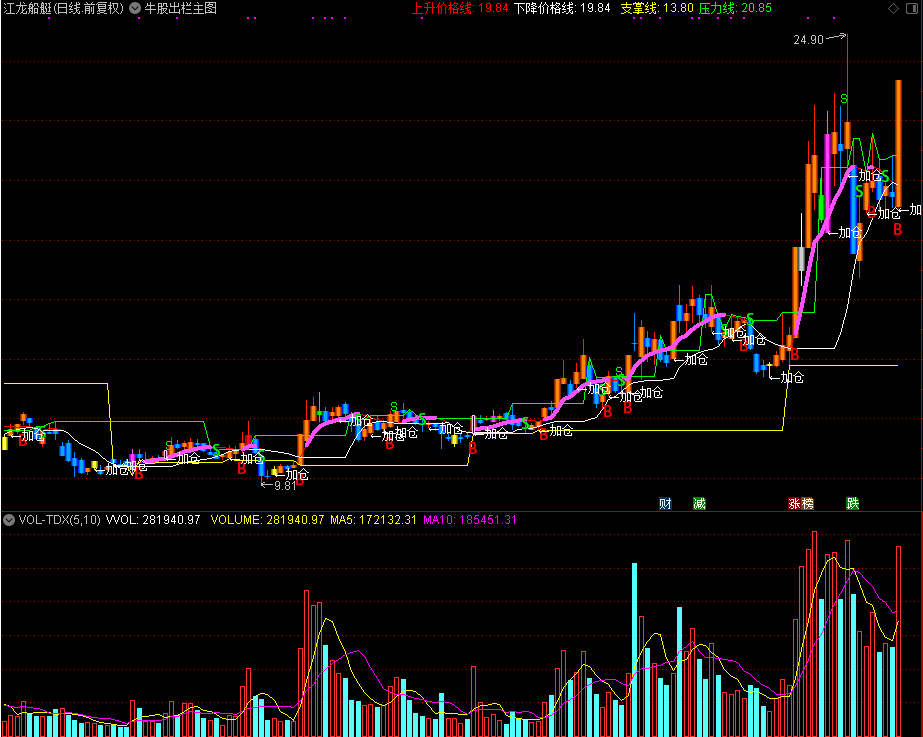
Task: Click the 24.90 high price label
Action: coord(808,39)
